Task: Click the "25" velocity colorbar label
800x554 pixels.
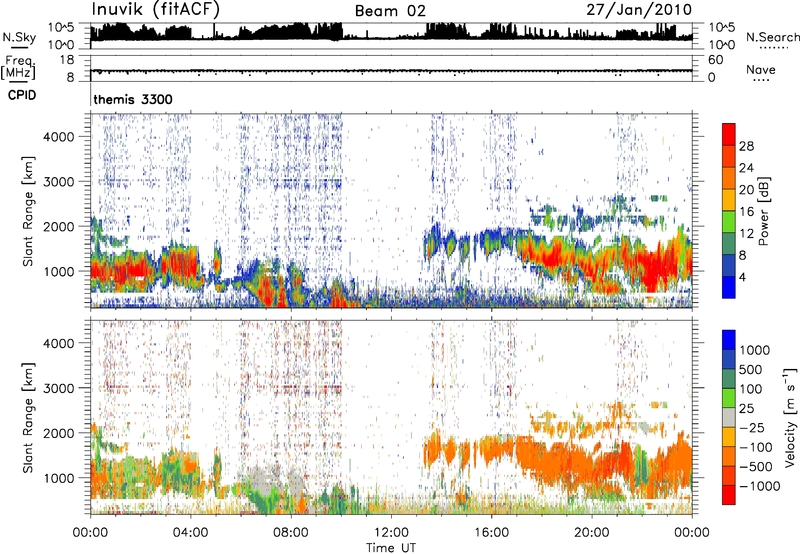Action: click(746, 409)
